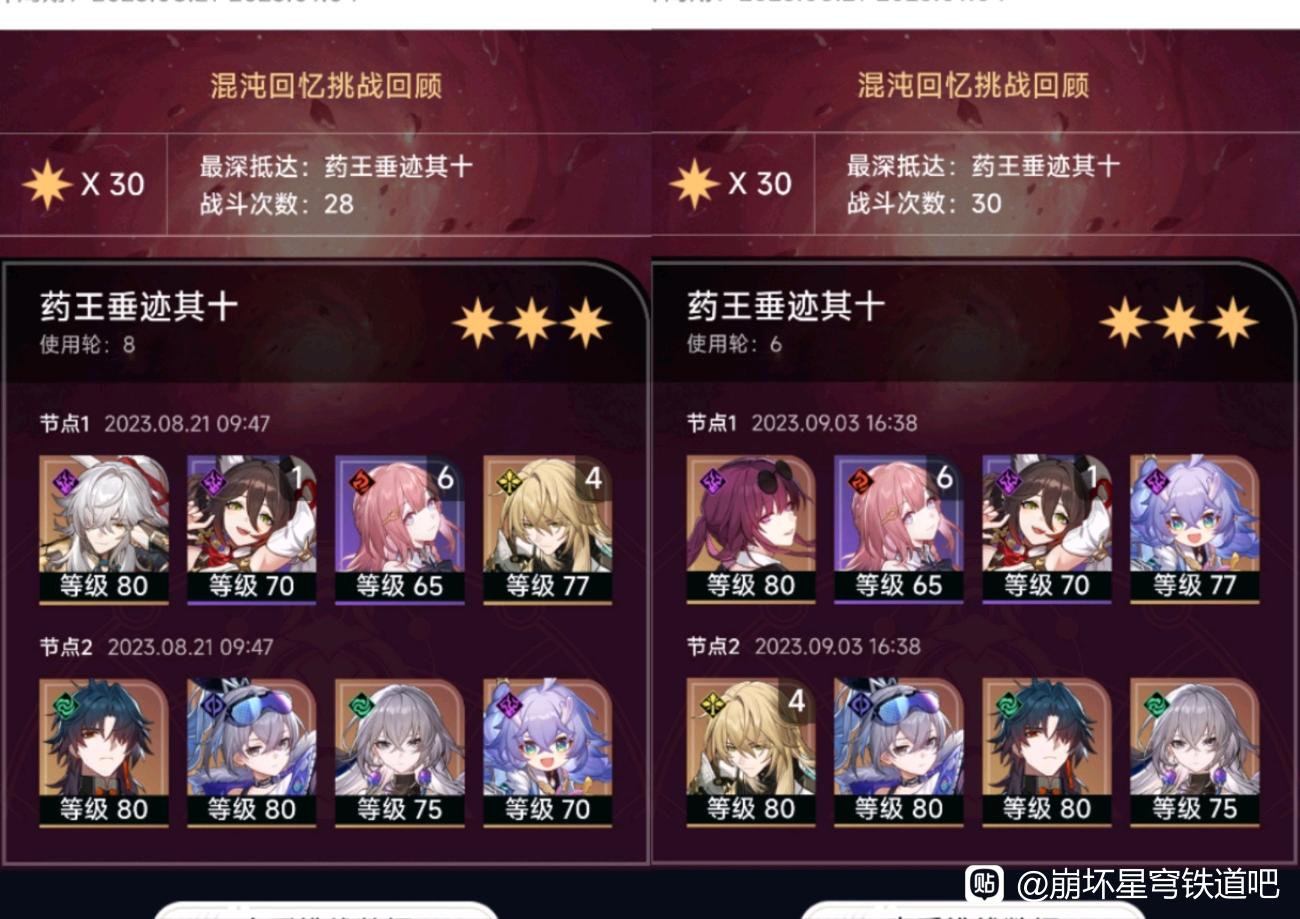Select 节点2 dated 2023.09.03 16:38
1300x919 pixels.
802,647
